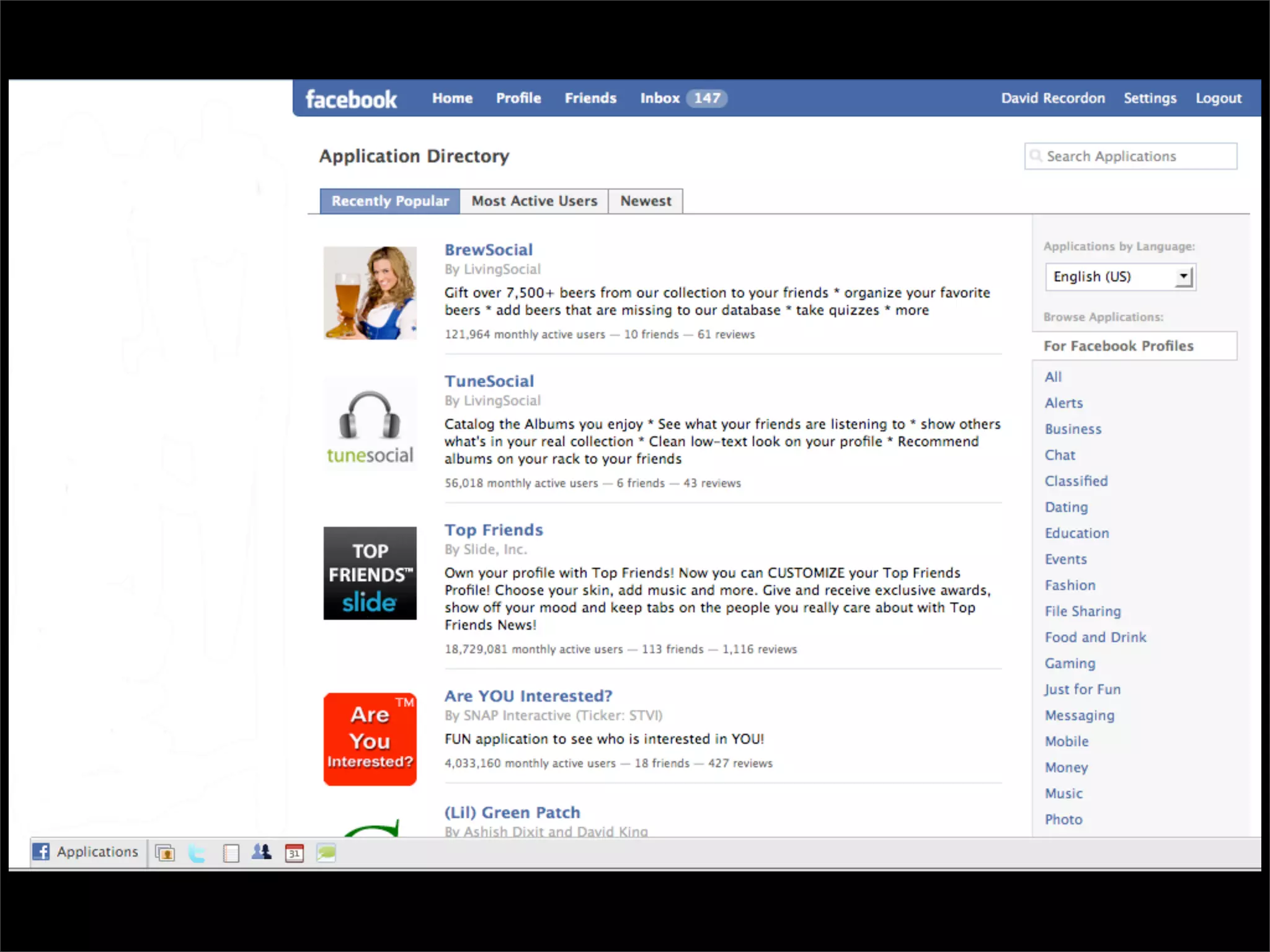Open the Events calendar icon in bottom bar
Viewport: 1270px width, 952px height.
(x=294, y=853)
